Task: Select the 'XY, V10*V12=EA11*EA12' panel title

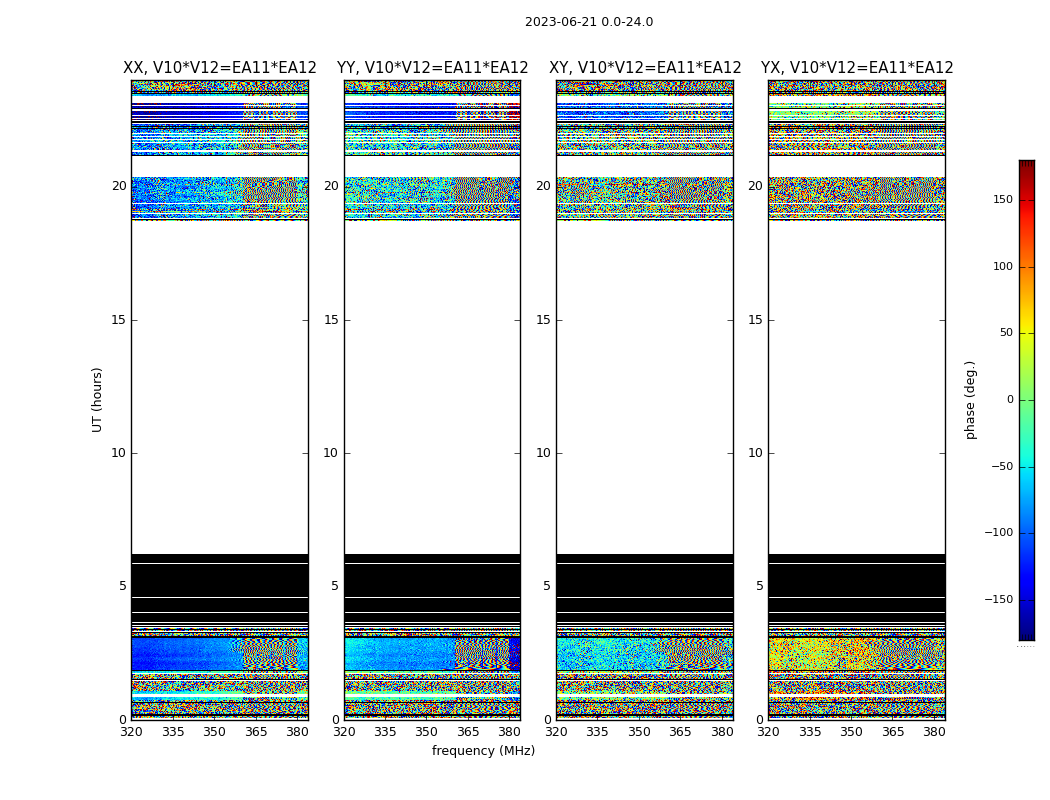Action: click(x=645, y=68)
